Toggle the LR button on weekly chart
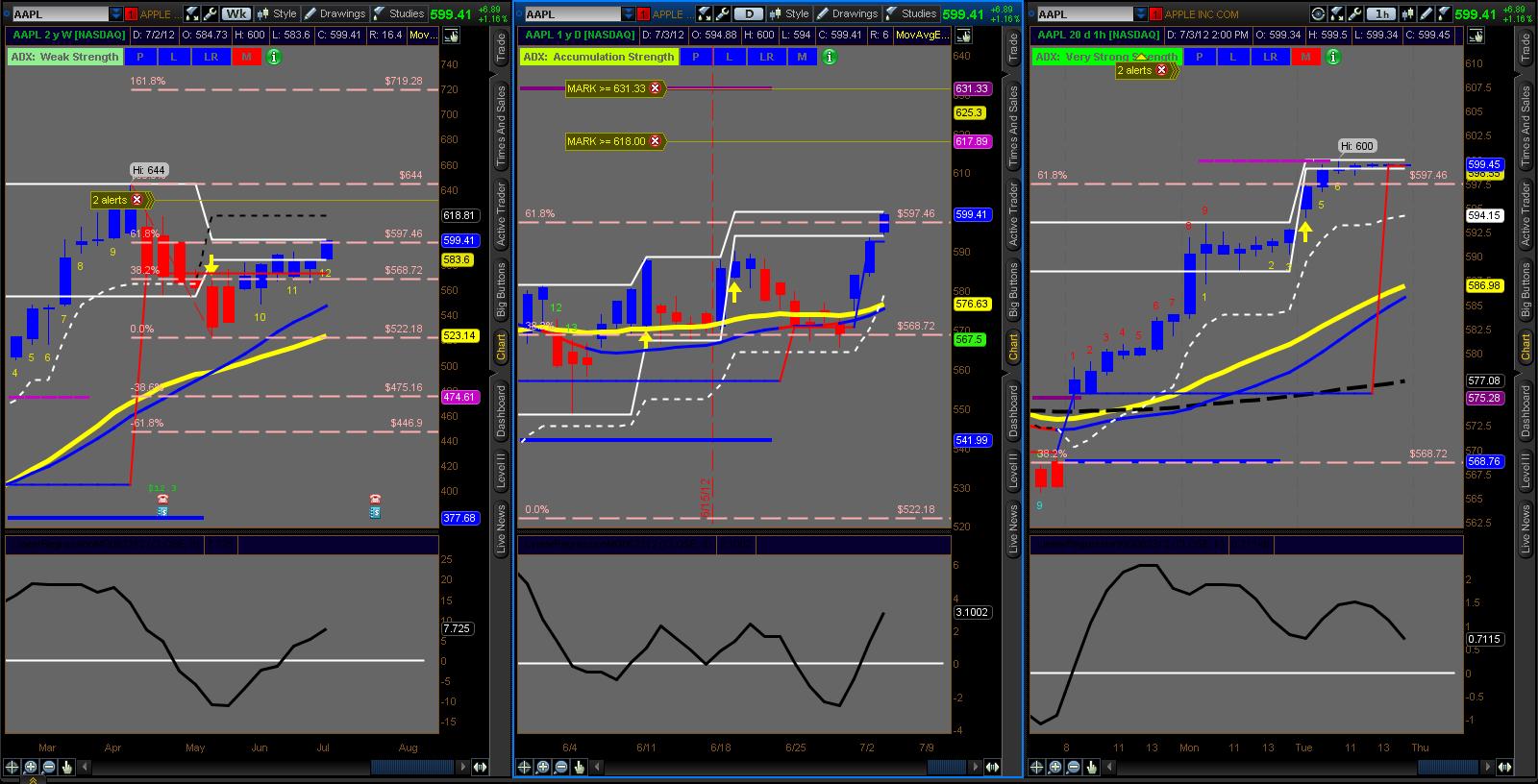The width and height of the screenshot is (1538, 784). coord(211,57)
